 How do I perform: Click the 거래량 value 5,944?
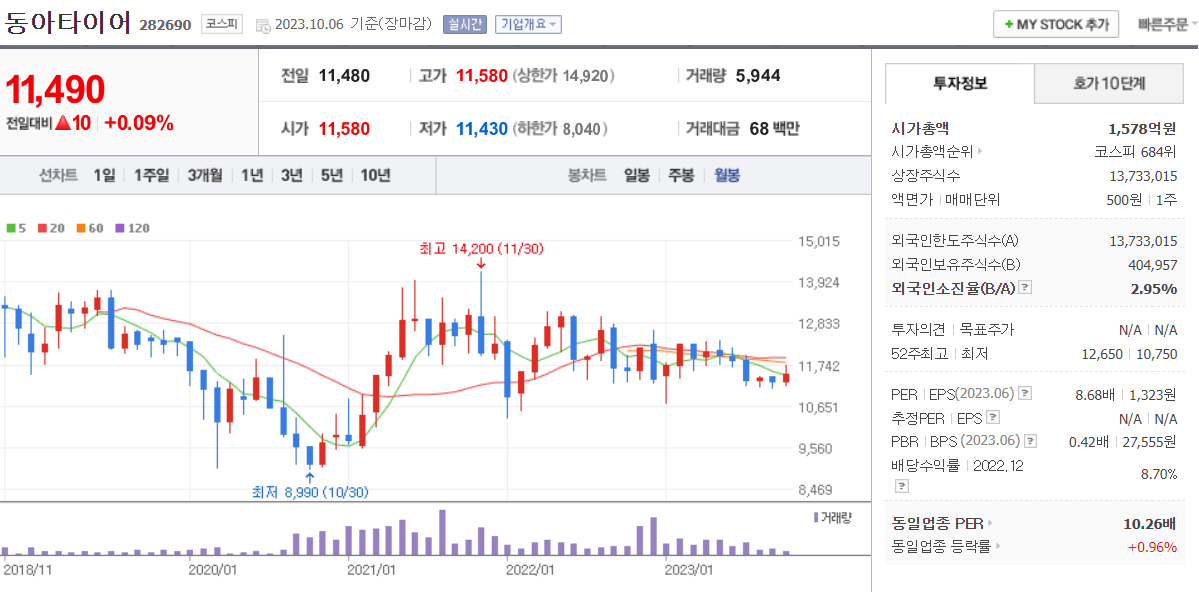coord(758,76)
